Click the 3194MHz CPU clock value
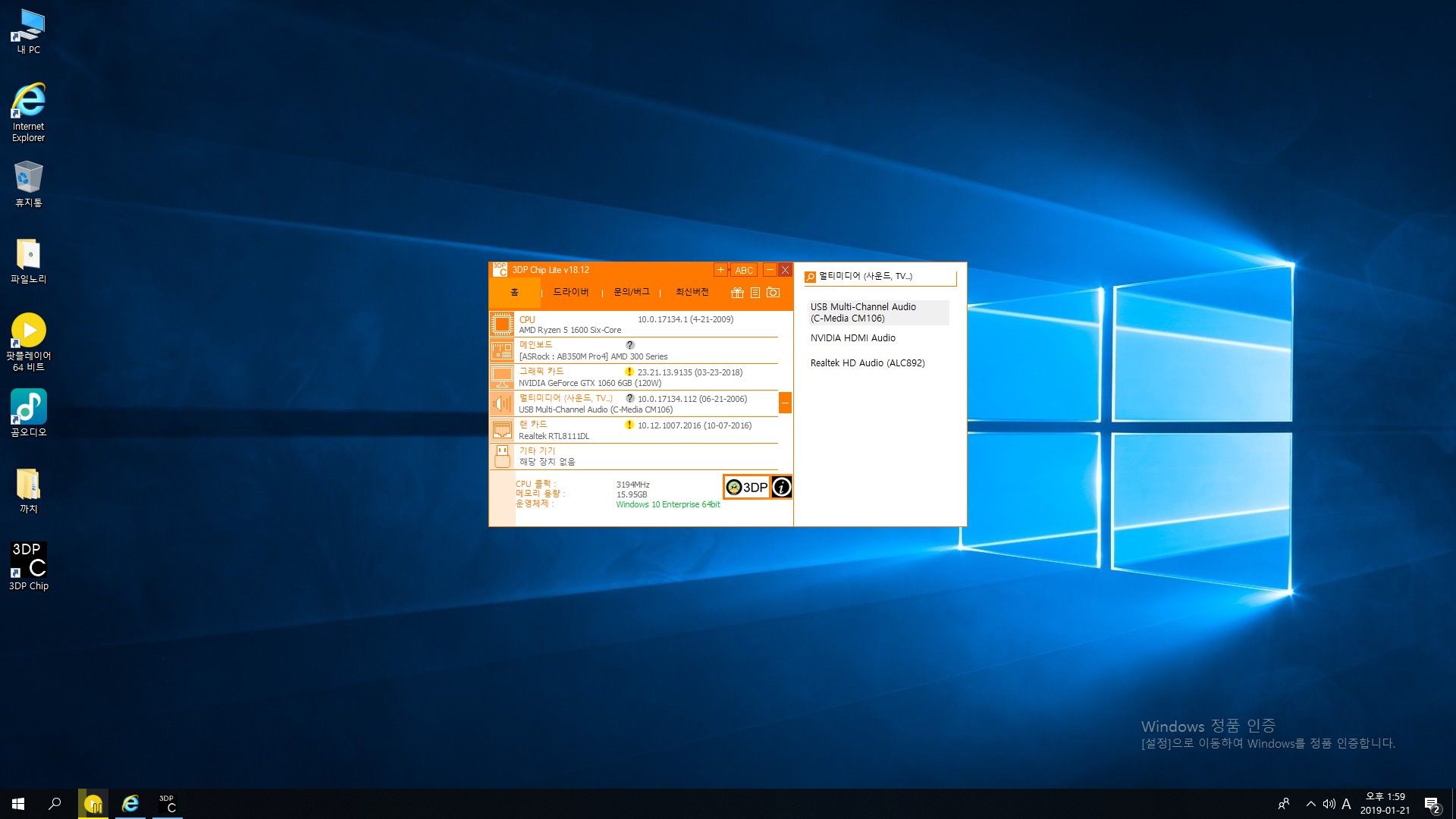Screen dimensions: 1456x819 (x=632, y=485)
